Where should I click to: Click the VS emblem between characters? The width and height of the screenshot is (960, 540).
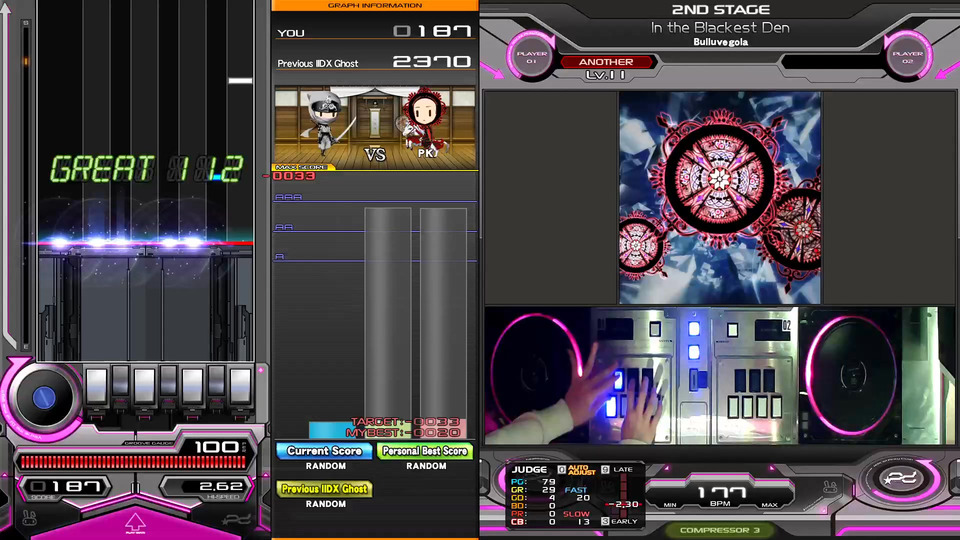(375, 154)
